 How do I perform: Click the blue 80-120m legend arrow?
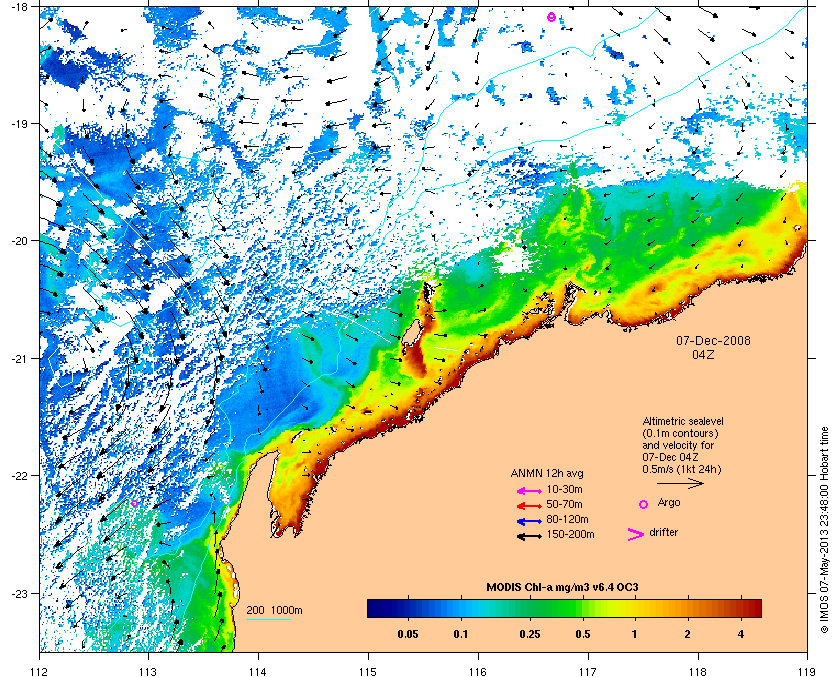[530, 521]
